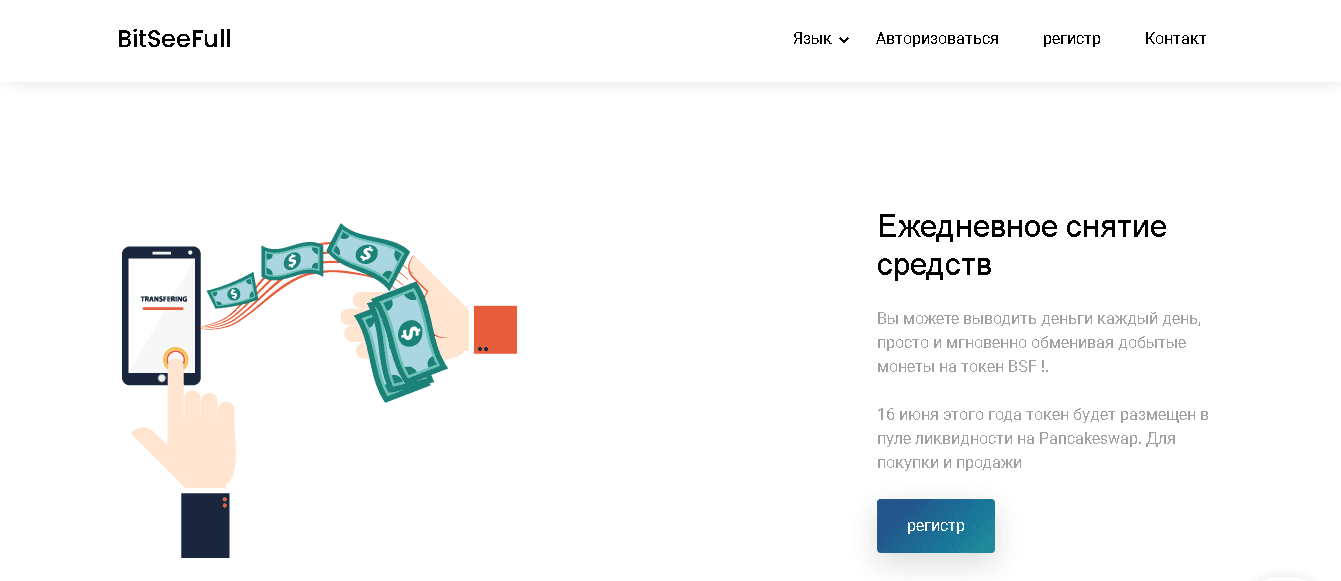Click the orange sleeve cuff square
Viewport: 1341px width, 581px height.
pos(495,330)
